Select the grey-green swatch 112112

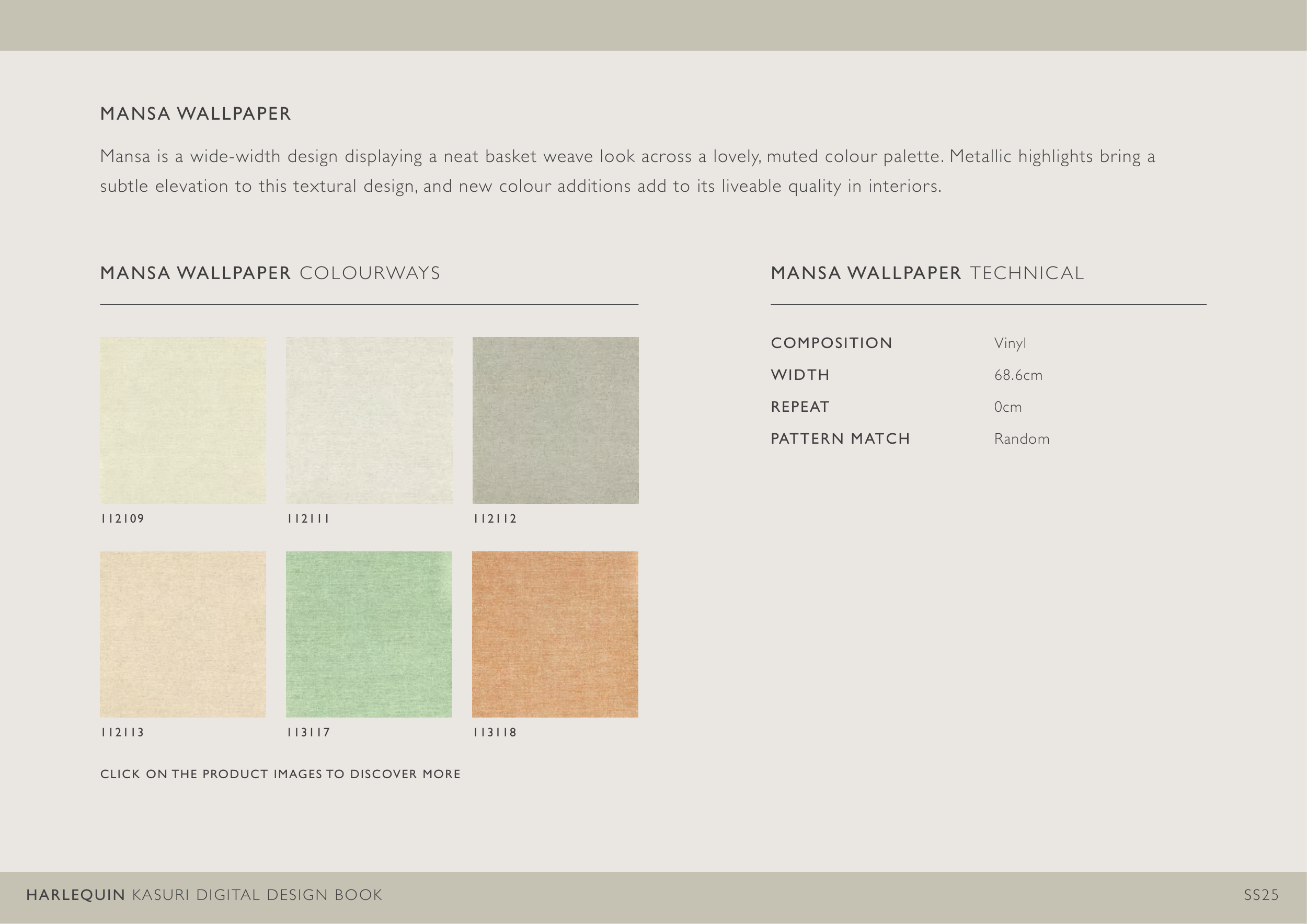555,420
